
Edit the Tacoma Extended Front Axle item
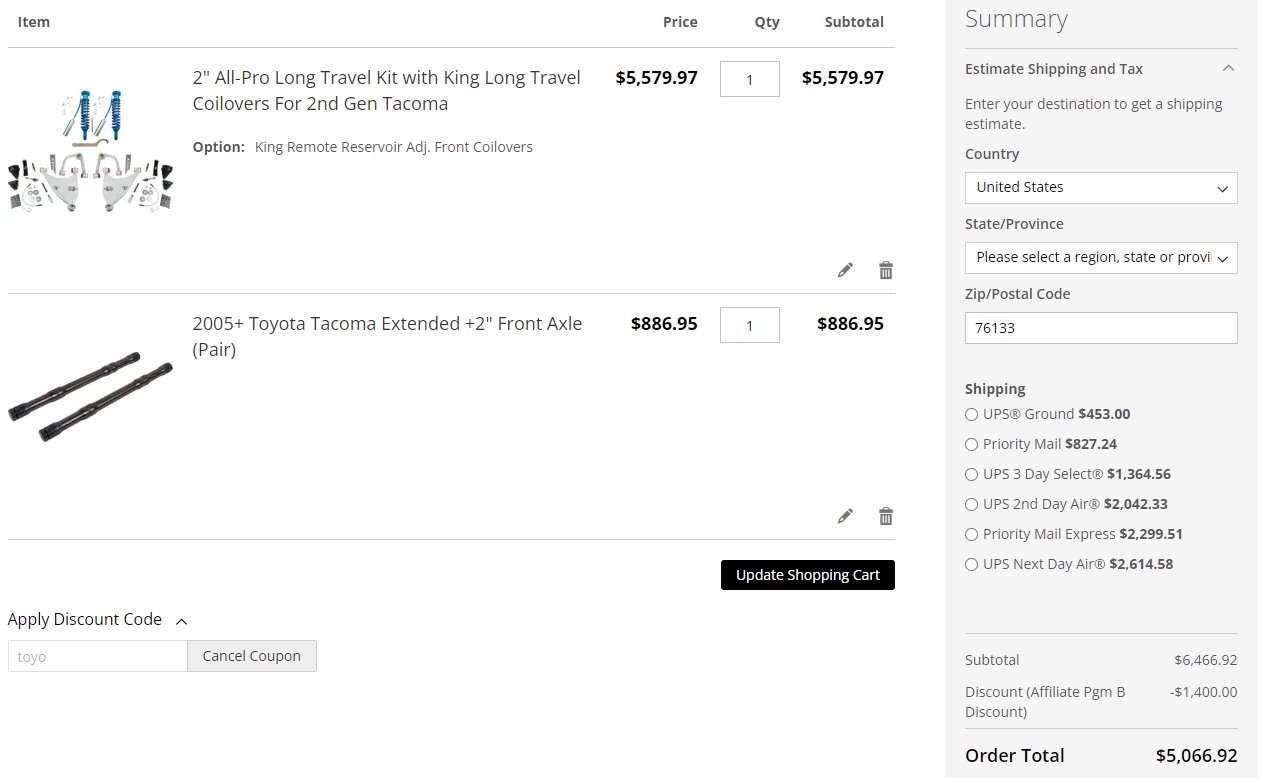click(845, 516)
